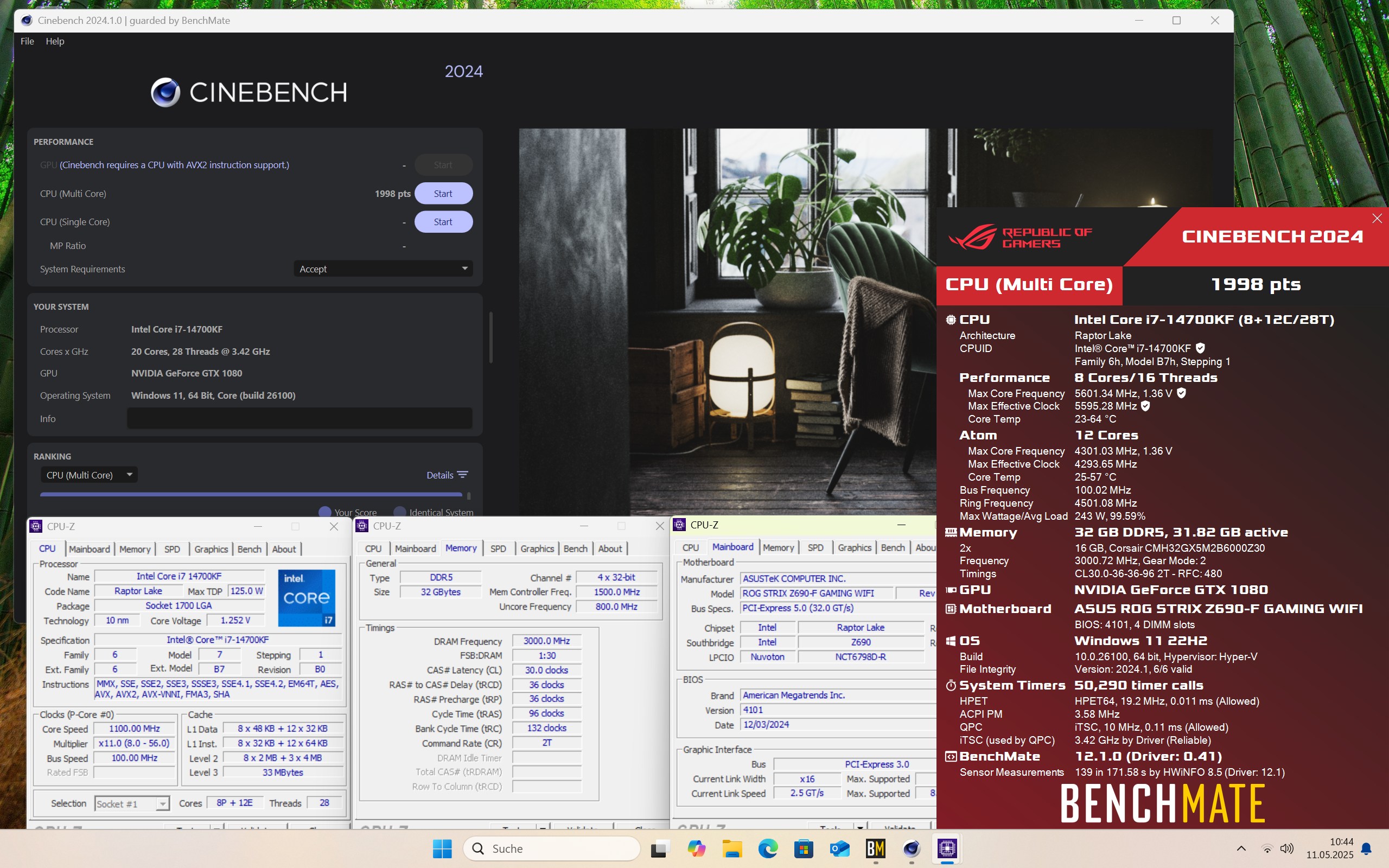The height and width of the screenshot is (868, 1389).
Task: Open Outlook from the taskbar
Action: pyautogui.click(x=840, y=848)
